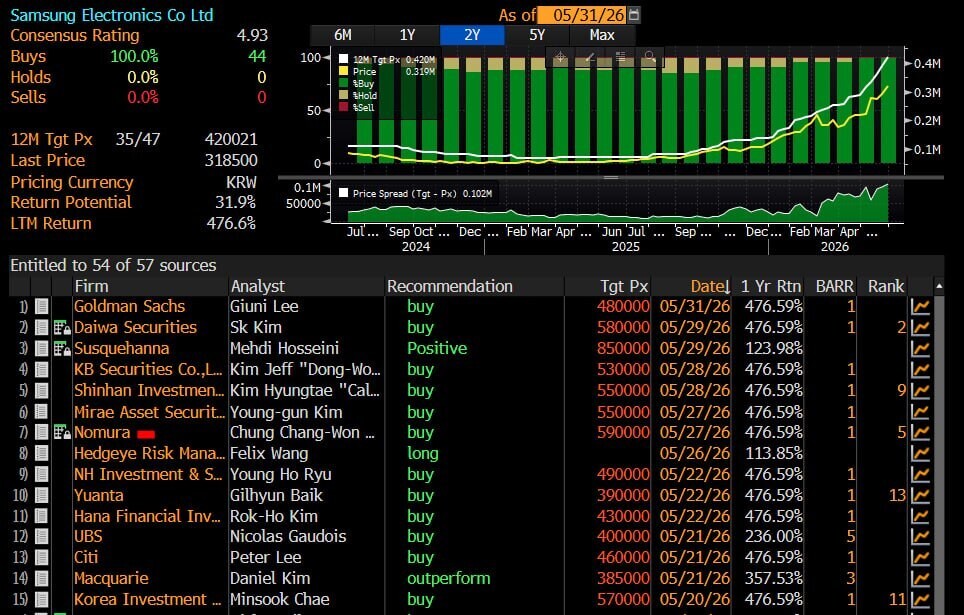Screen dimensions: 964x615
Task: Click the red flag marker next to Nomura
Action: point(146,434)
